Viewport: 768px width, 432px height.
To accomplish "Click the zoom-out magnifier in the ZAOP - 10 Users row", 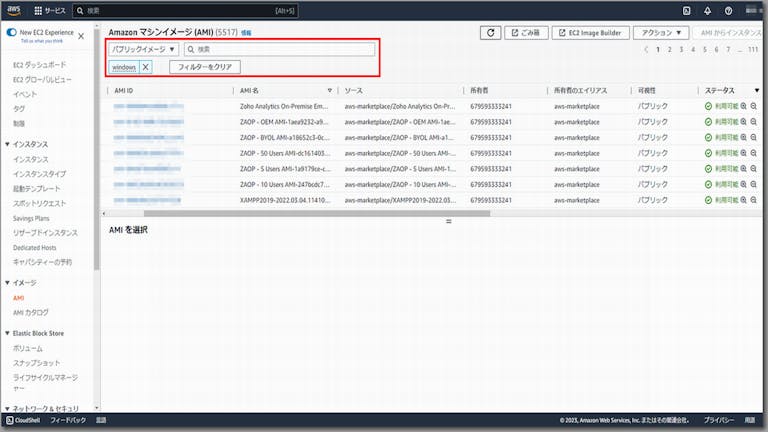I will (x=754, y=185).
